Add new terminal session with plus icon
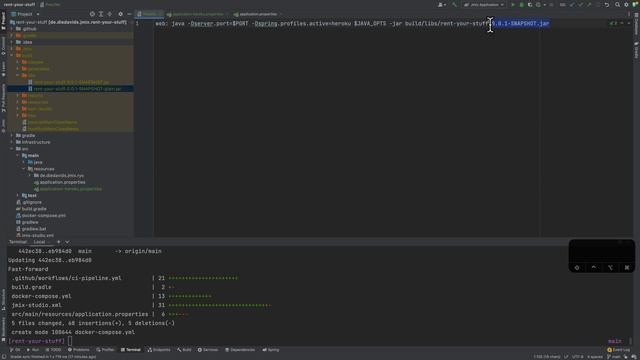Viewport: 640px width, 360px height. coord(58,242)
